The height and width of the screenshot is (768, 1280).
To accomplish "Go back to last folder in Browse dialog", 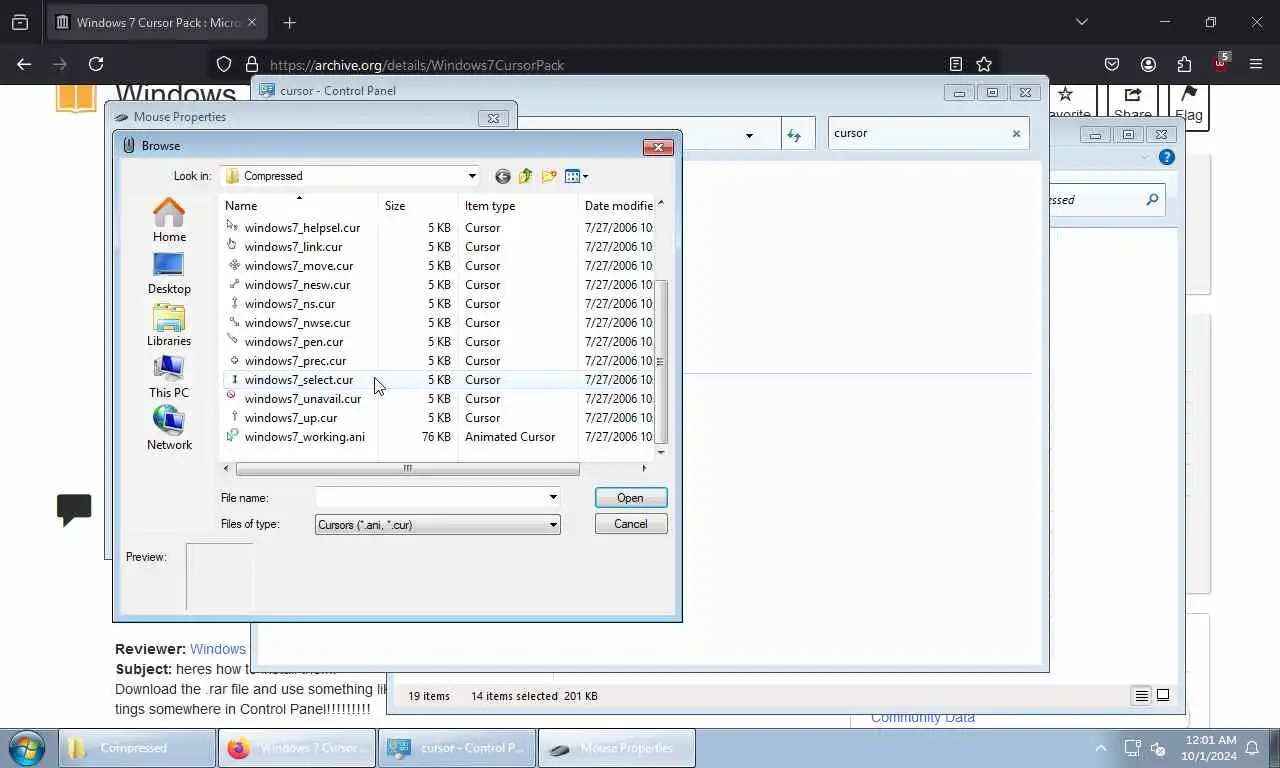I will pos(502,176).
